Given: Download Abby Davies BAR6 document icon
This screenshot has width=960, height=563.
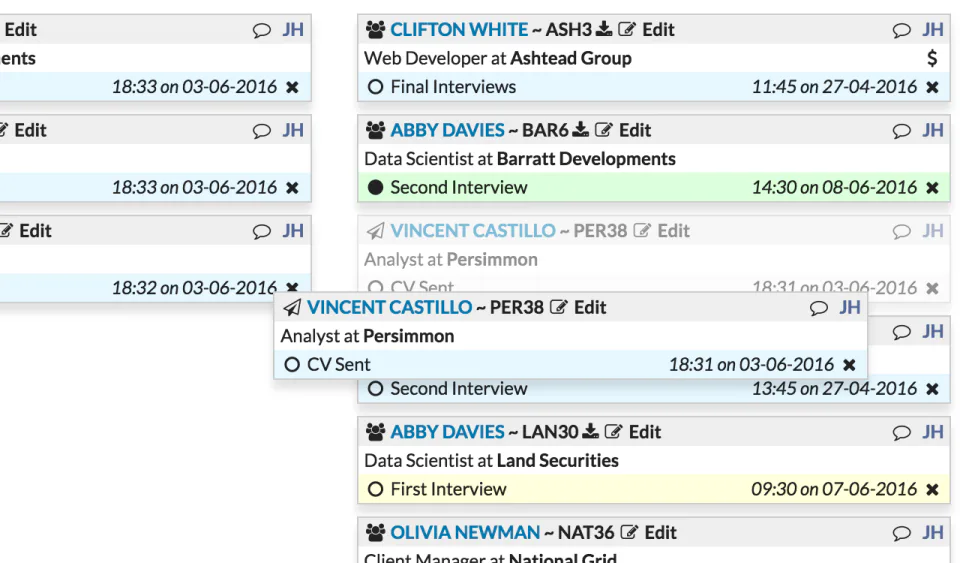Looking at the screenshot, I should tap(580, 129).
